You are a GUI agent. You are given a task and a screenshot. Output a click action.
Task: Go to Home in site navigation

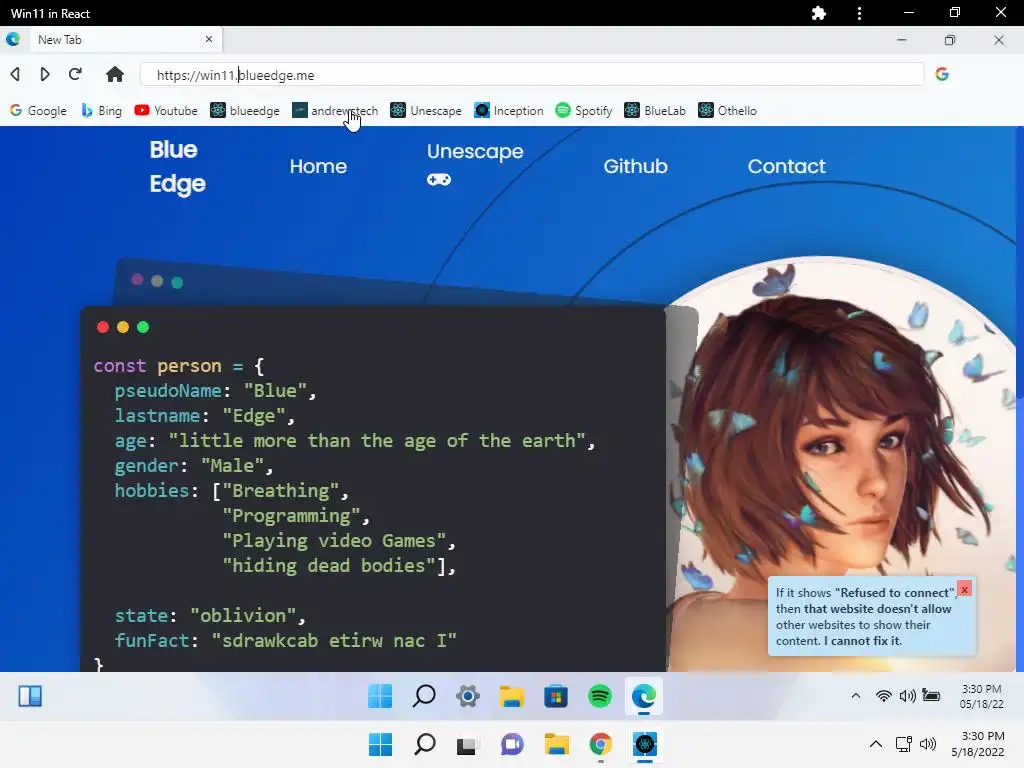click(x=318, y=166)
